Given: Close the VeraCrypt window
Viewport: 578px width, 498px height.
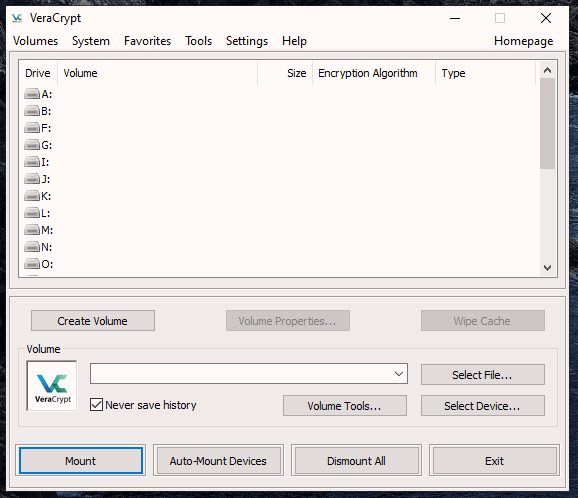Looking at the screenshot, I should click(x=546, y=18).
